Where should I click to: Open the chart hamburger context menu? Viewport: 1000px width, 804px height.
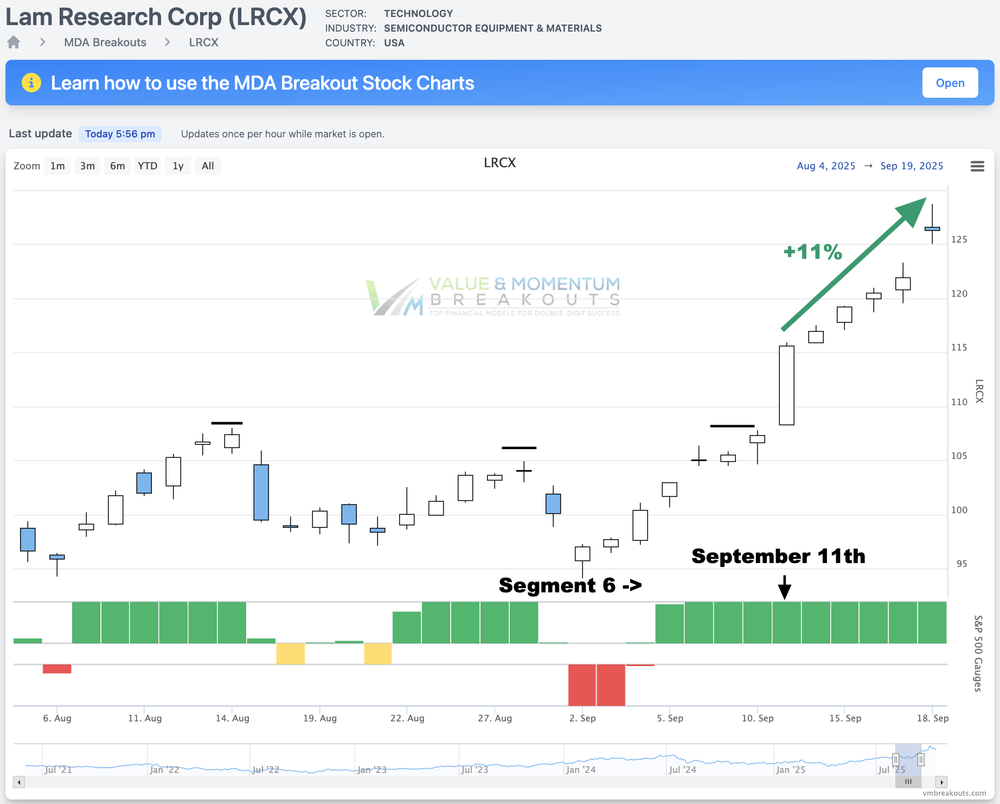pos(977,166)
